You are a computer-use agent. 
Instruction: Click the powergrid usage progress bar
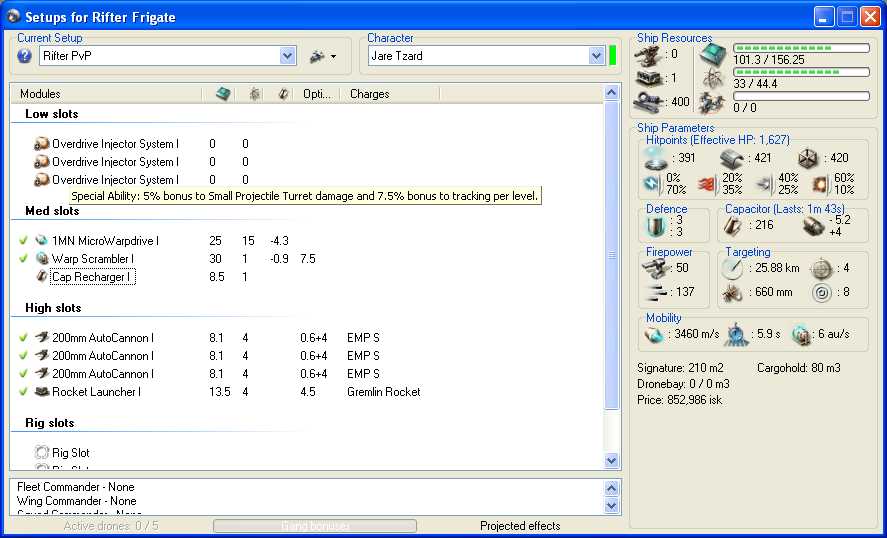tap(801, 72)
